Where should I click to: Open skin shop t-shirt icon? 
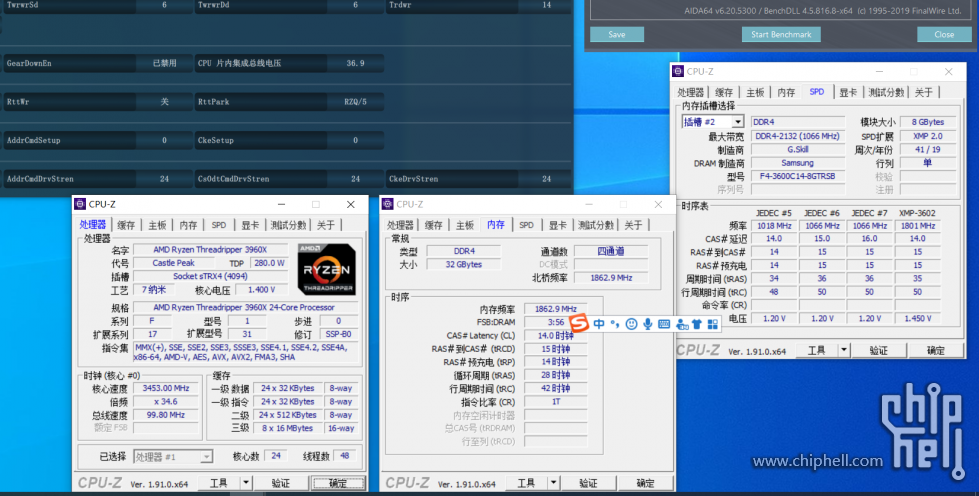coord(697,324)
